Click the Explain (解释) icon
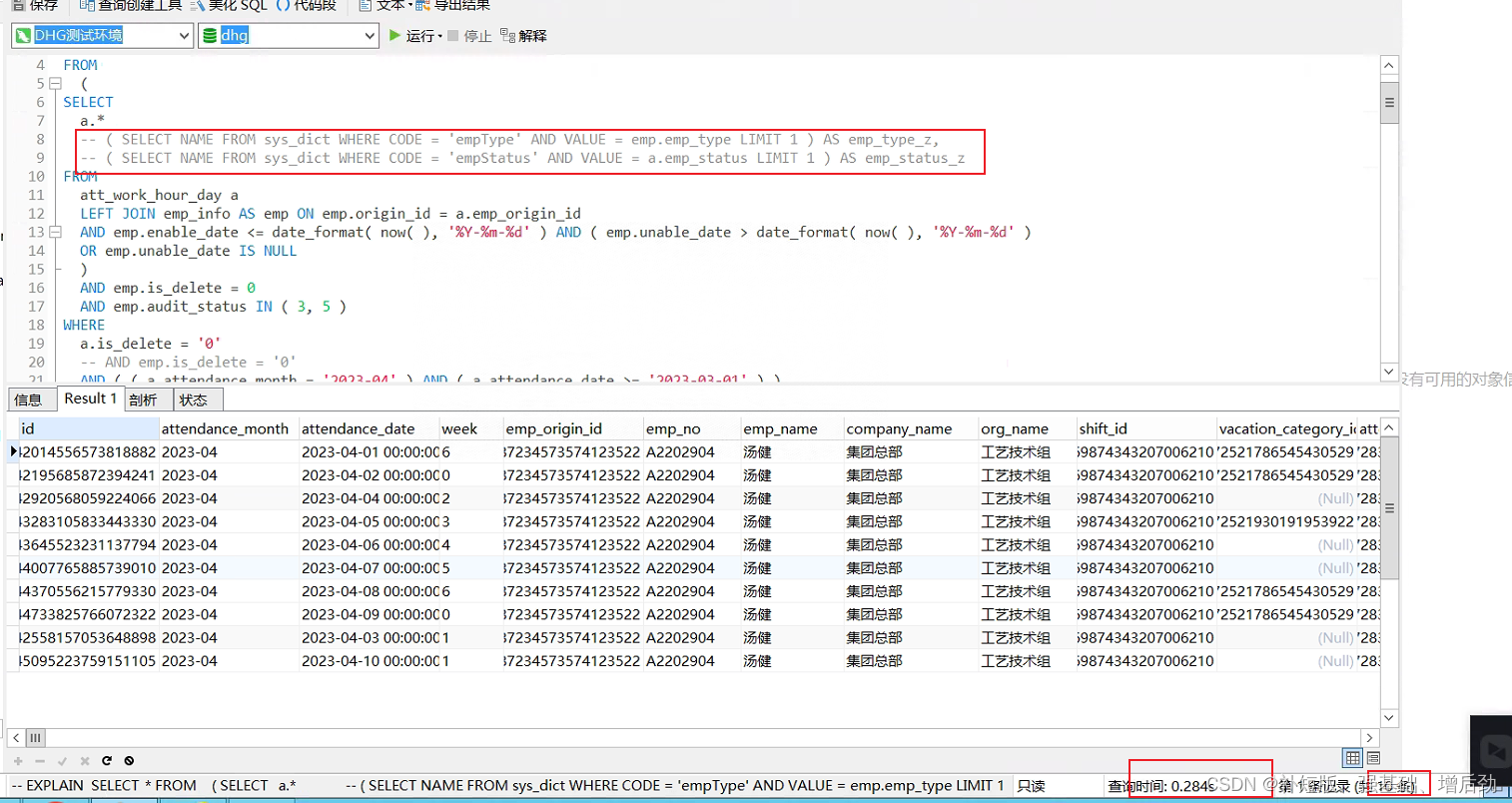This screenshot has height=803, width=1512. (x=508, y=36)
